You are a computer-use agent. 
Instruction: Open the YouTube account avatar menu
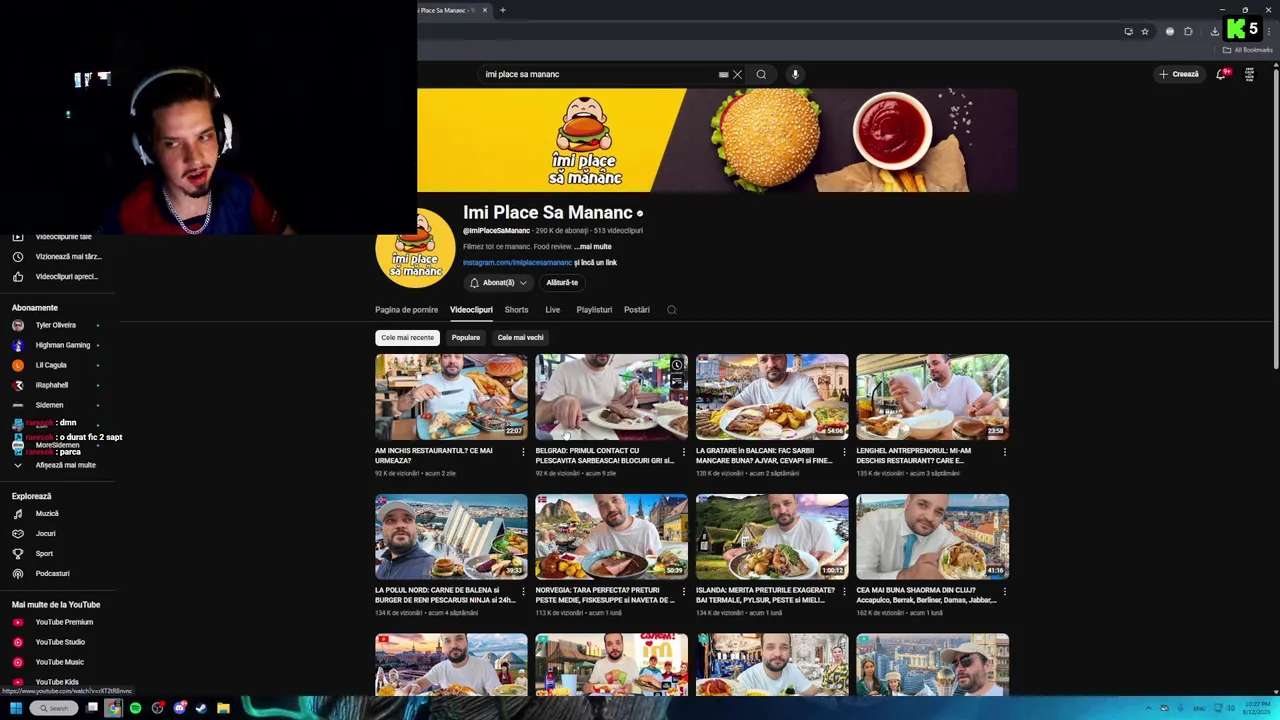pos(1249,74)
